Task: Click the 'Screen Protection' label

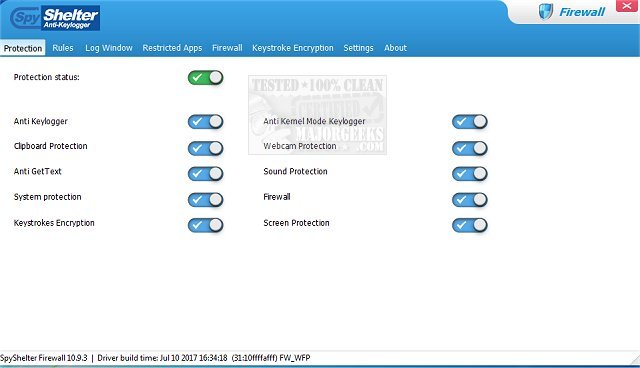Action: click(x=296, y=223)
